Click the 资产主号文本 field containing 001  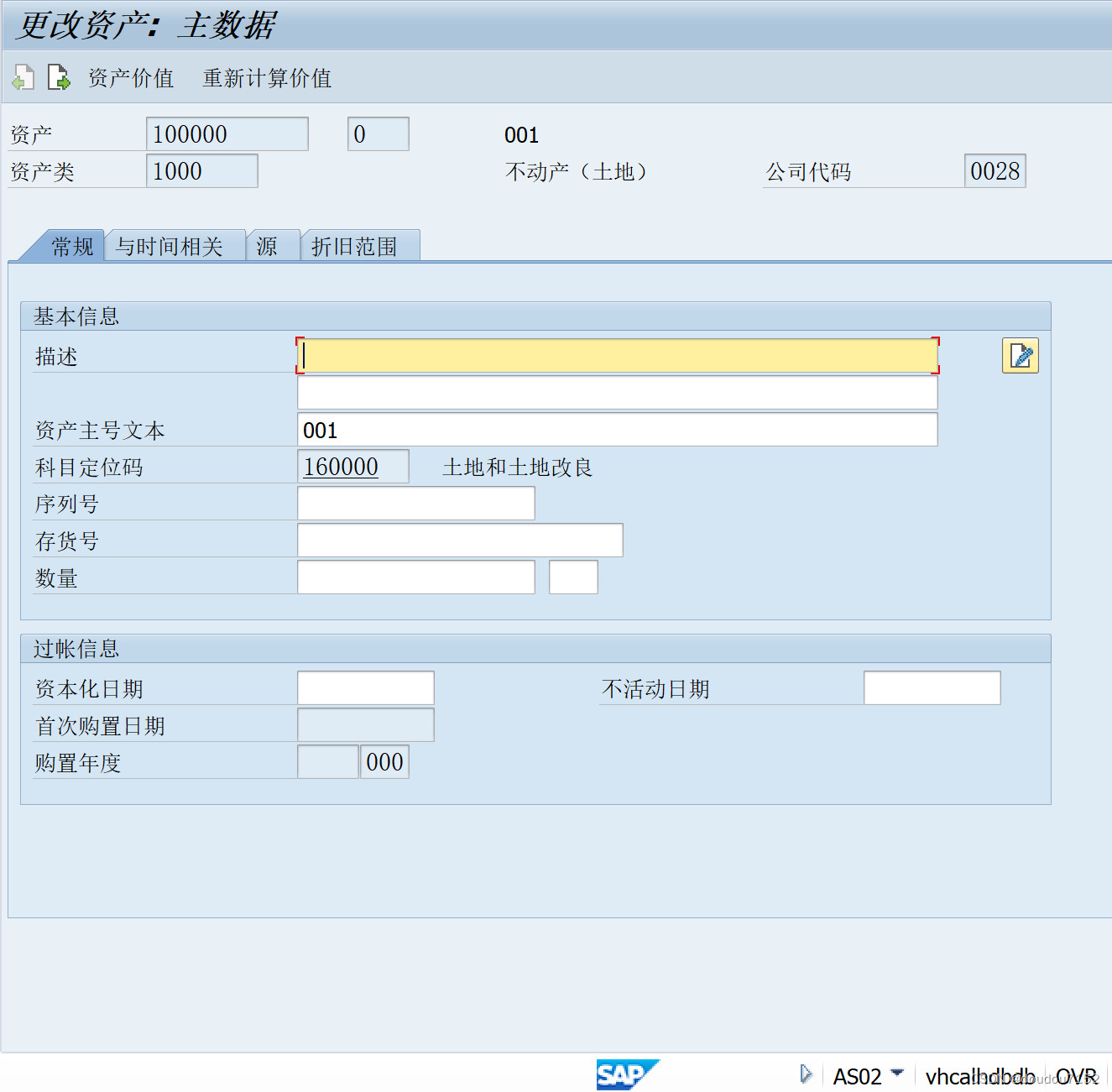point(618,430)
